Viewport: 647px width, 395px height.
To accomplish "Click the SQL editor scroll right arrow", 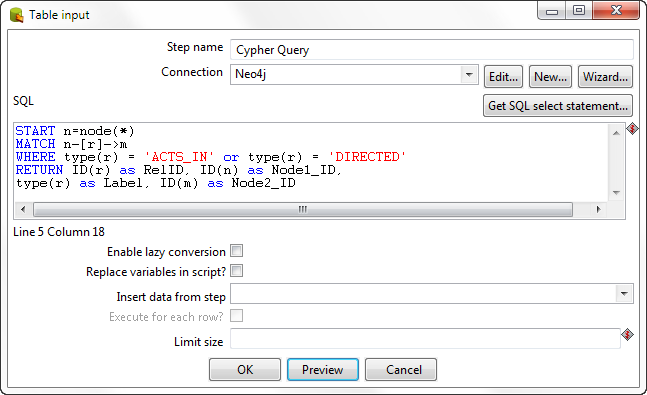I will tap(598, 209).
